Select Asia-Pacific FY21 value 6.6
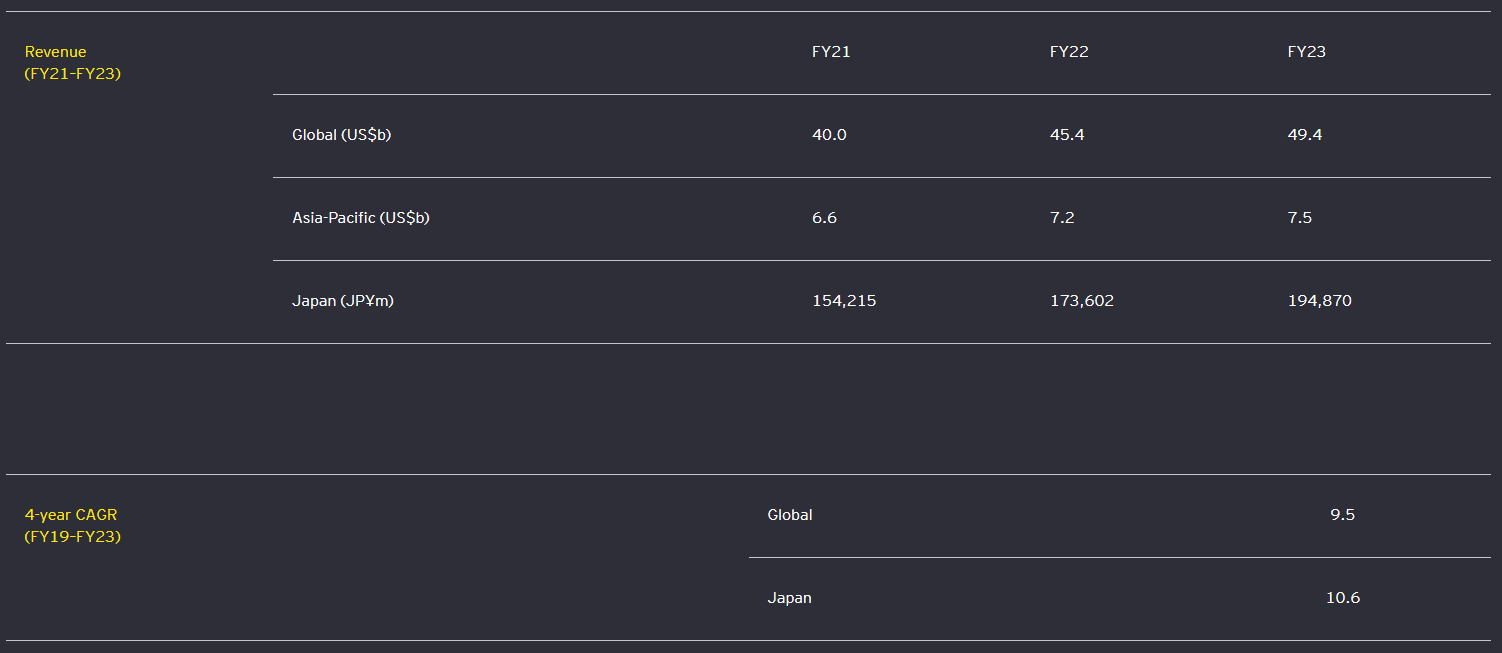The image size is (1502, 653). click(x=824, y=218)
